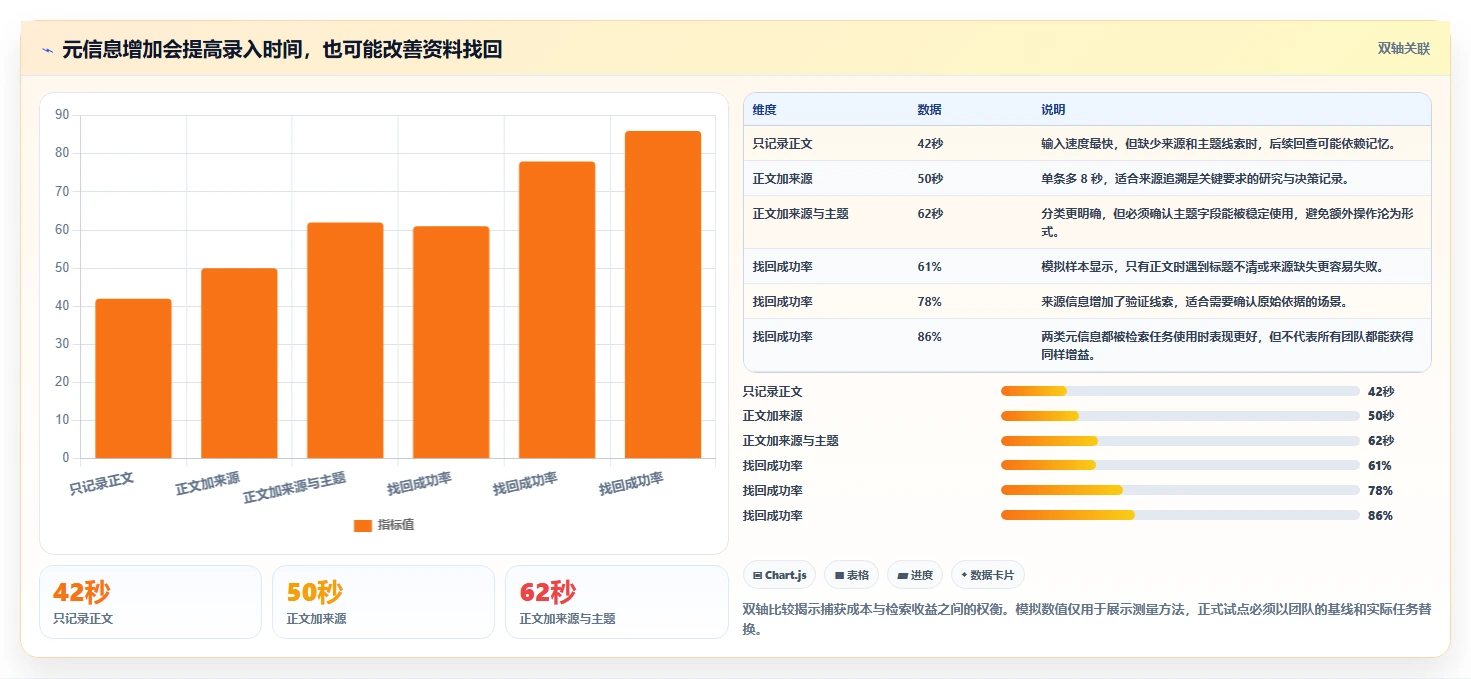Select the 42秒 table cell
This screenshot has width=1471, height=679.
click(x=930, y=144)
